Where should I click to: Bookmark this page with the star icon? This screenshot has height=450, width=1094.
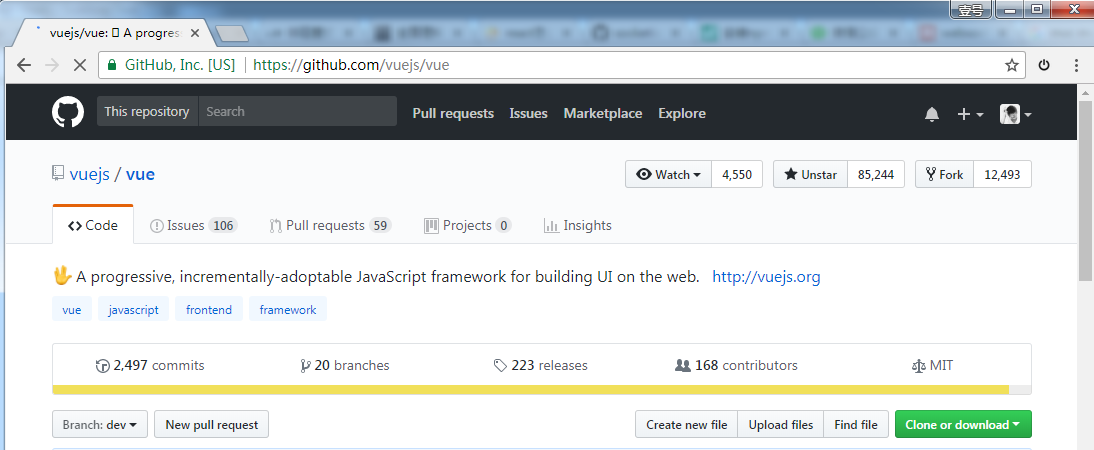(1012, 65)
